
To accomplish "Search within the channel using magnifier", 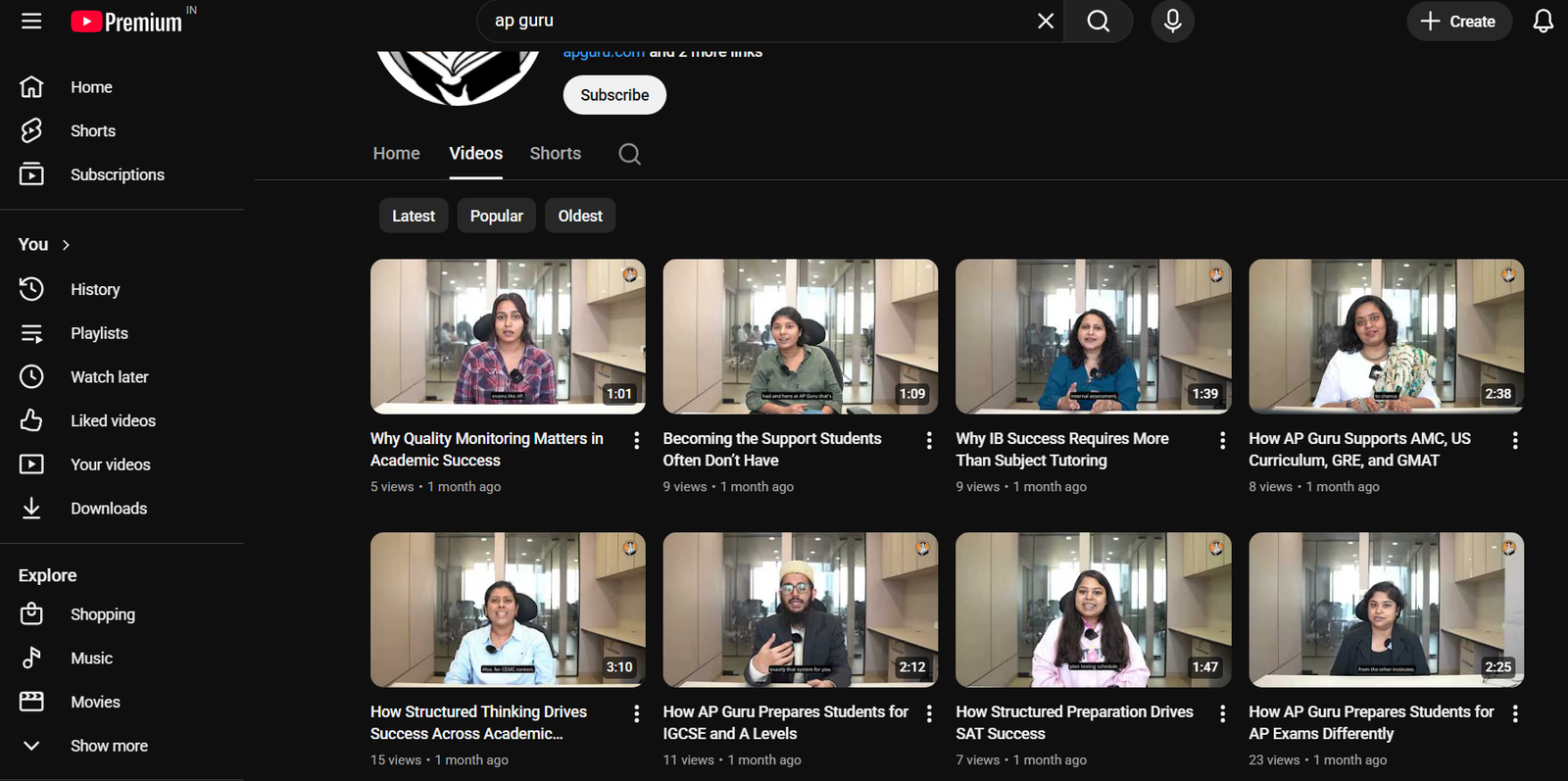I will [x=630, y=154].
